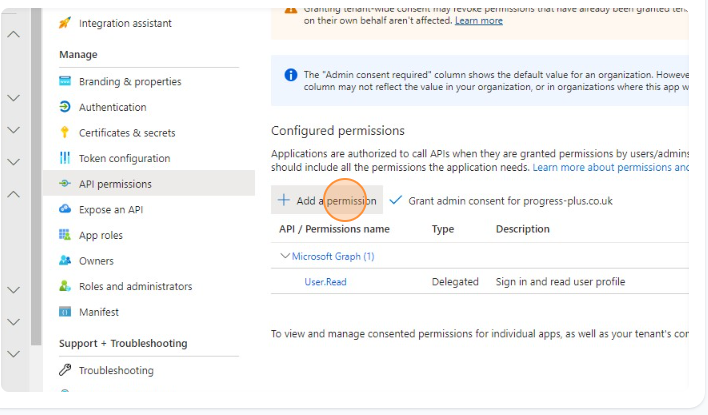Viewport: 708px width, 415px height.
Task: Collapse the top left pane chevron
Action: pyautogui.click(x=14, y=35)
